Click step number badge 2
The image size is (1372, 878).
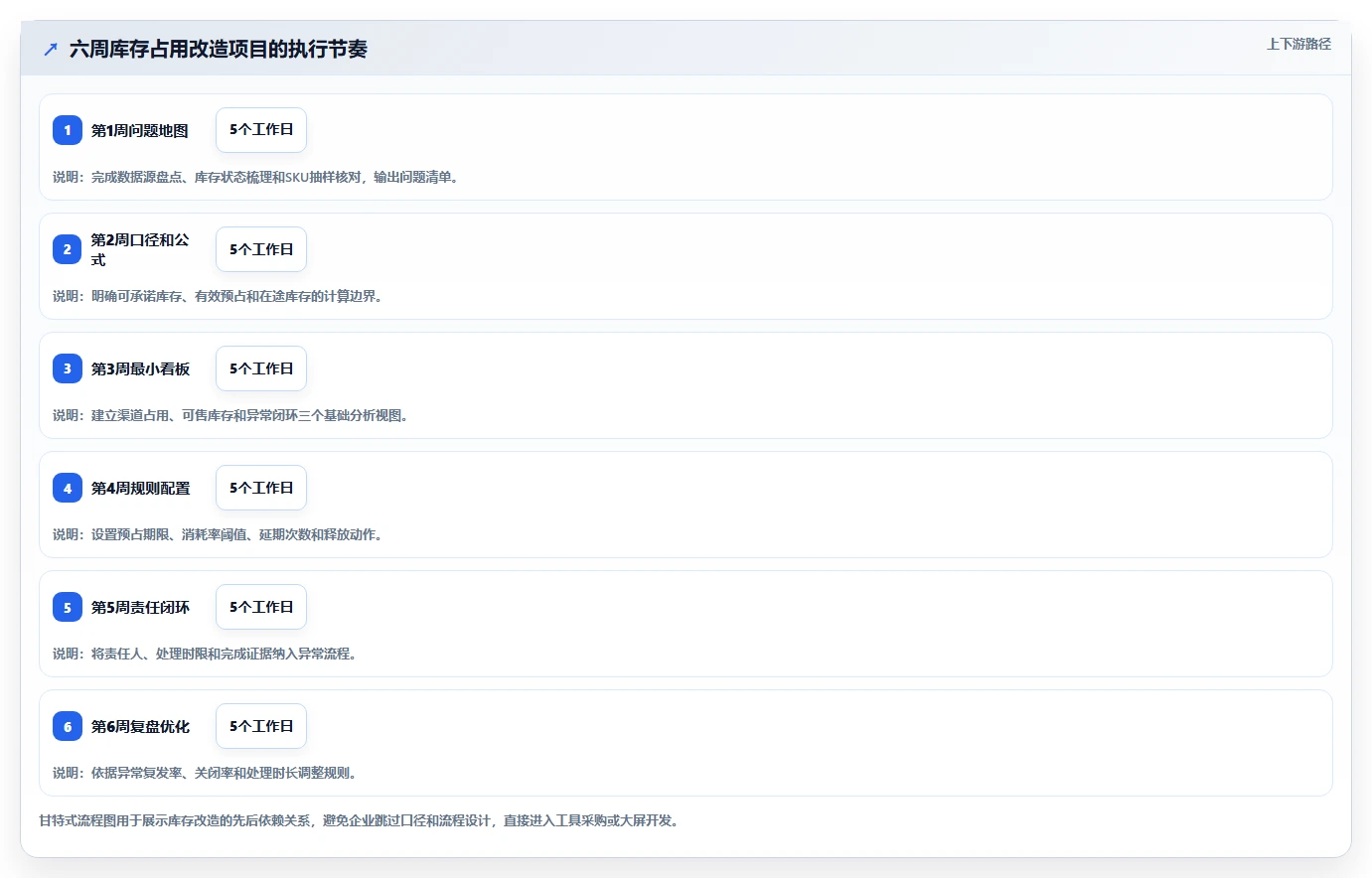68,249
